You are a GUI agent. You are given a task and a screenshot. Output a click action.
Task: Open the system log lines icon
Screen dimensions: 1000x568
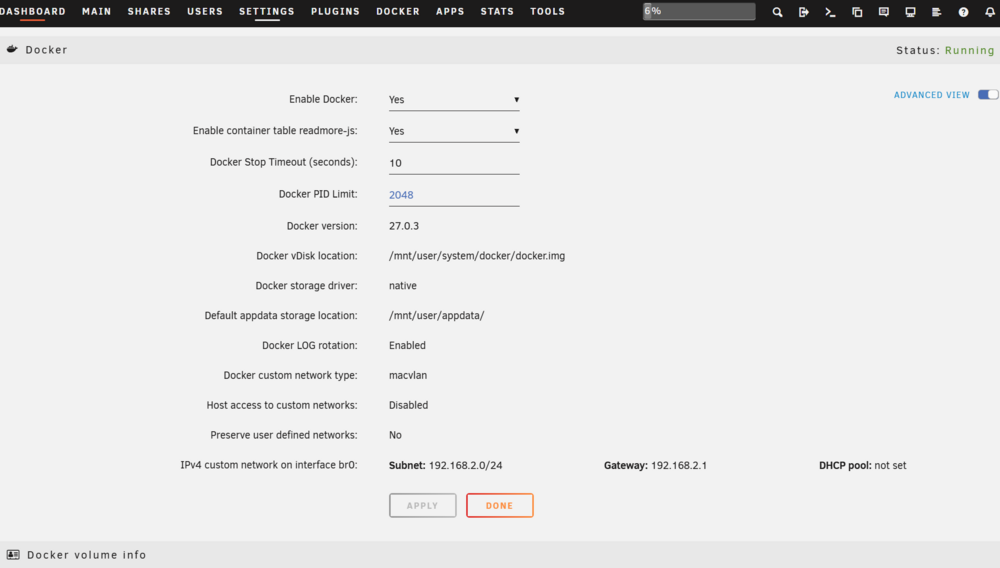coord(936,12)
